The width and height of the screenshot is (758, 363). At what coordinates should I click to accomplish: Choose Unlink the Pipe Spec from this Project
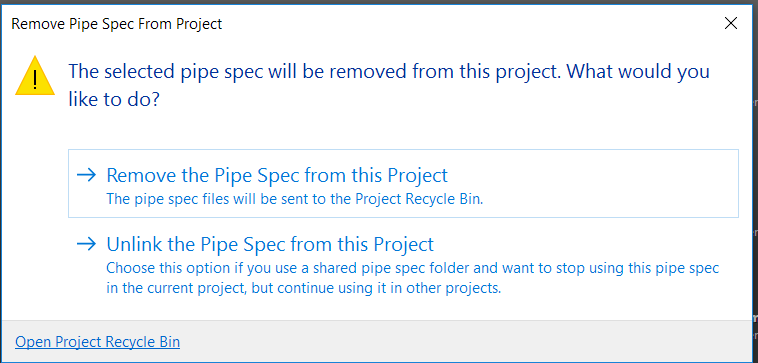tap(403, 265)
